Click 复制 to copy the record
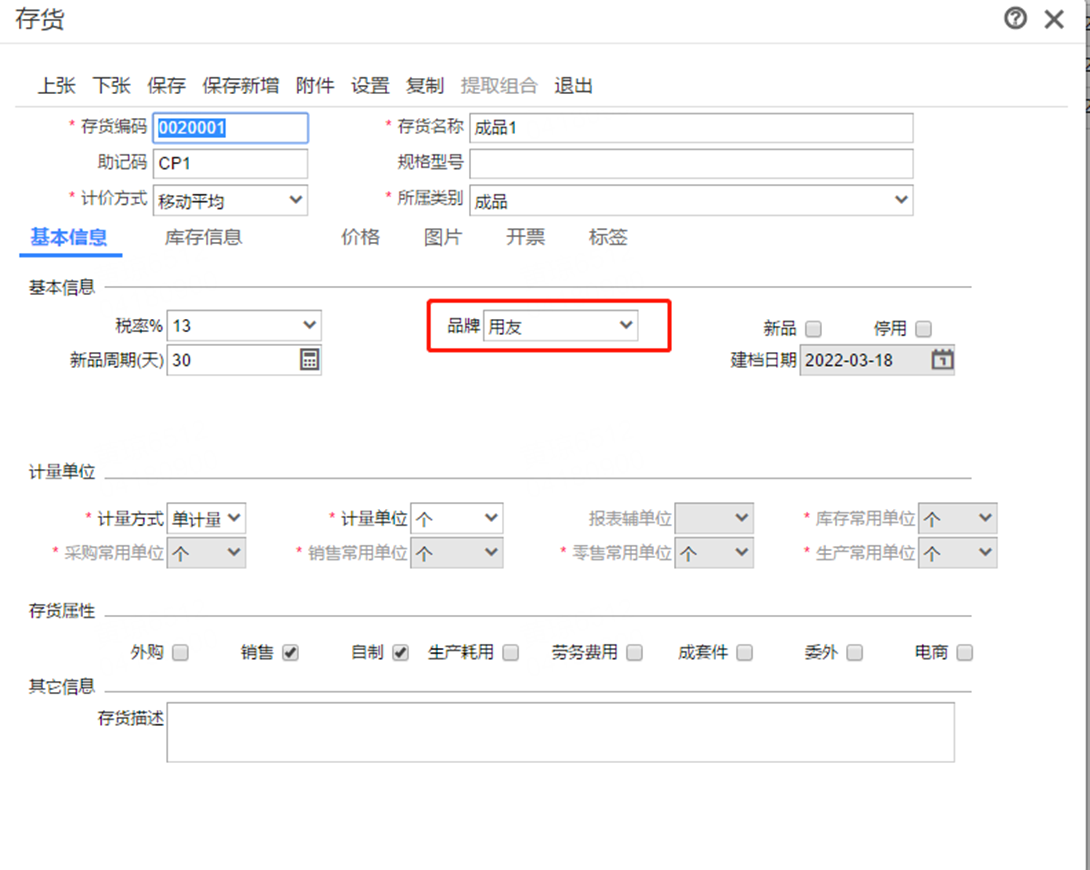1090x870 pixels. [x=425, y=85]
